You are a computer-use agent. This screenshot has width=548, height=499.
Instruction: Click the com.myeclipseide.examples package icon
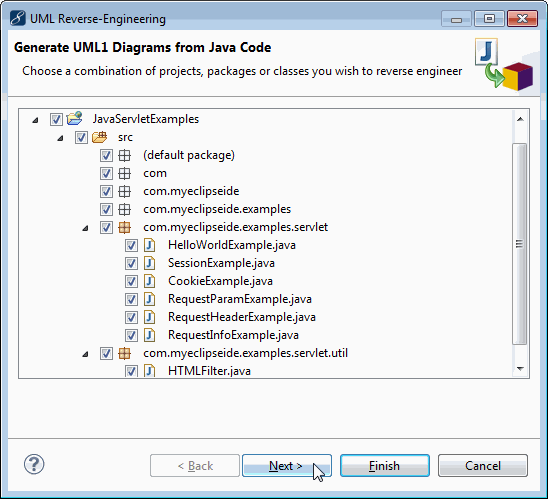tap(124, 209)
